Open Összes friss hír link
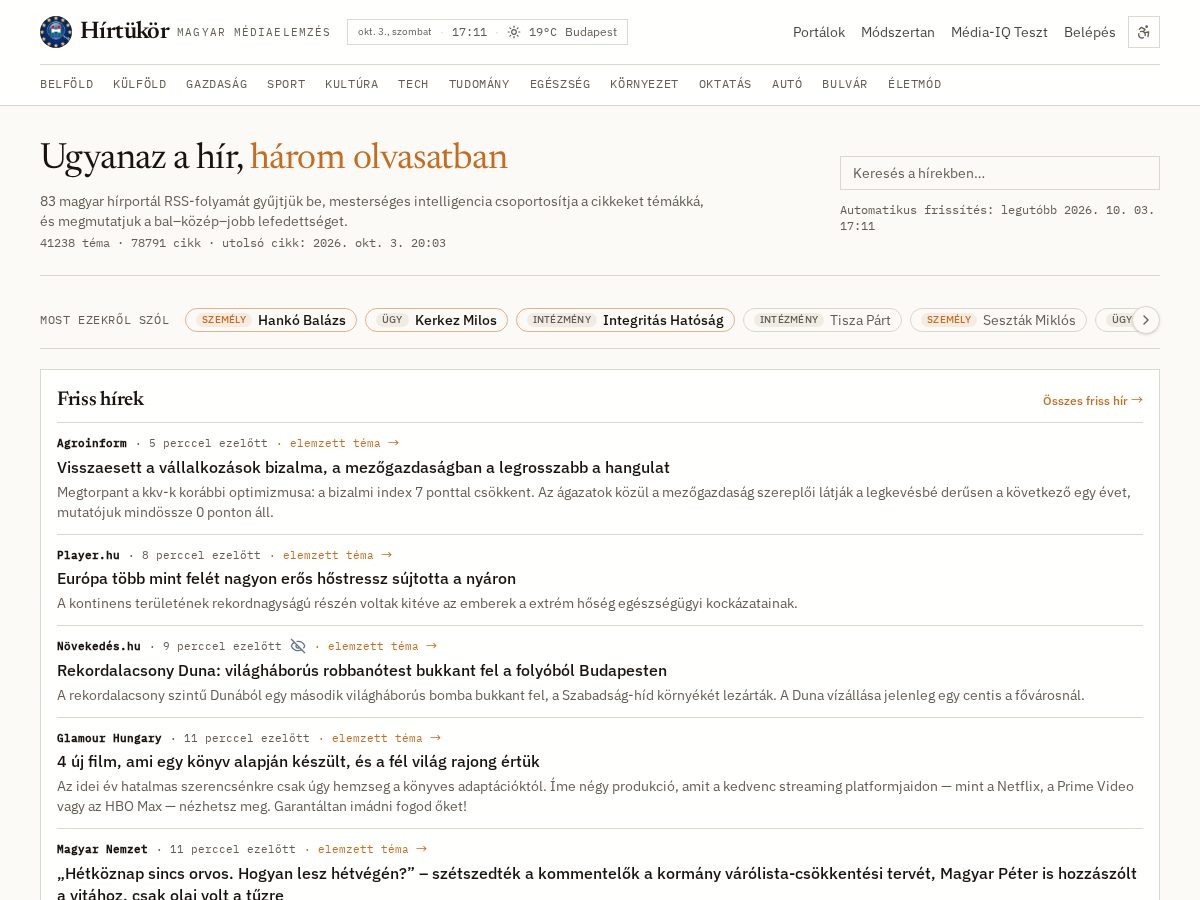This screenshot has width=1200, height=900. [1093, 400]
